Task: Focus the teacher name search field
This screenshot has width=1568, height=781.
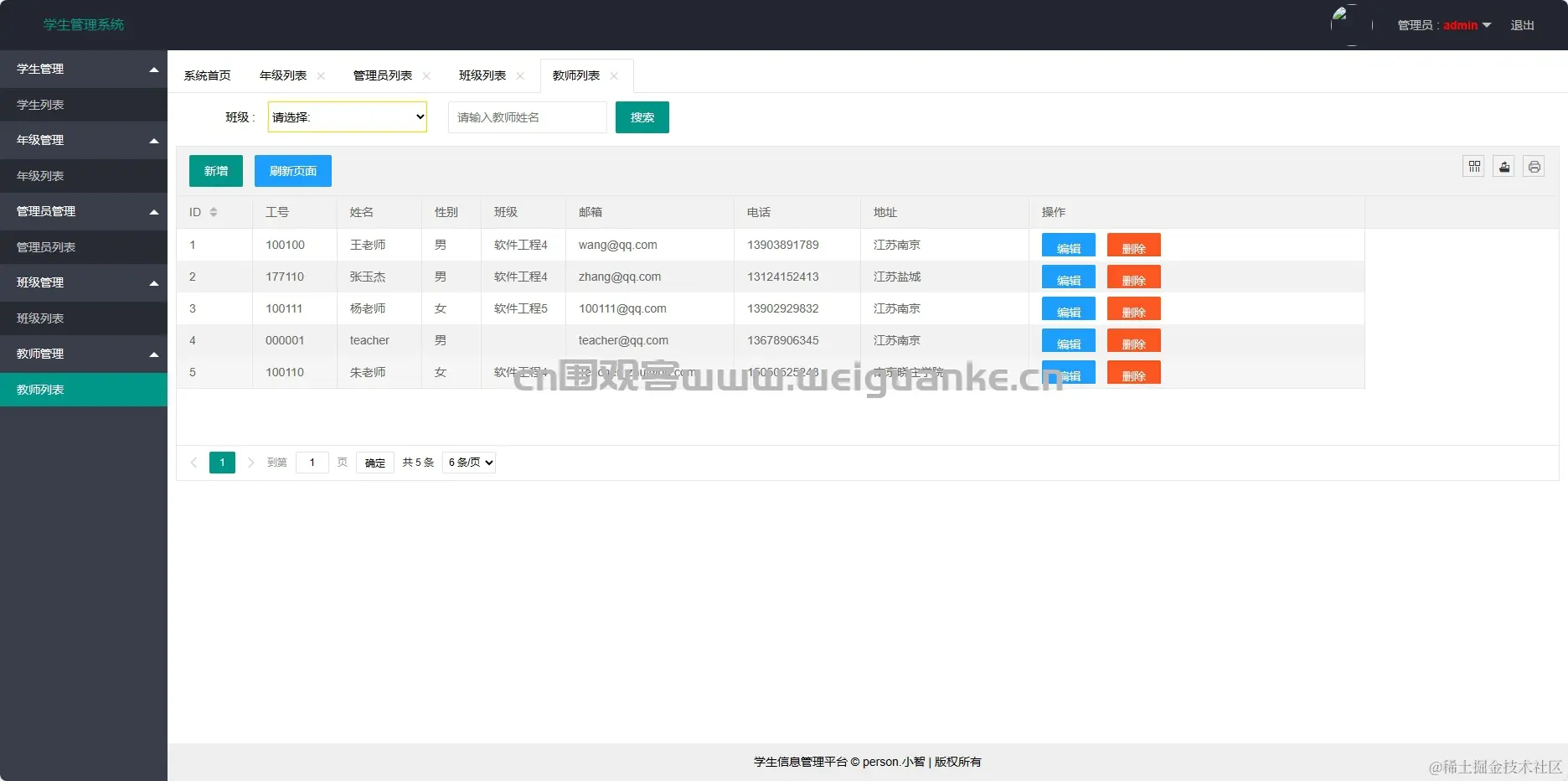Action: tap(528, 117)
